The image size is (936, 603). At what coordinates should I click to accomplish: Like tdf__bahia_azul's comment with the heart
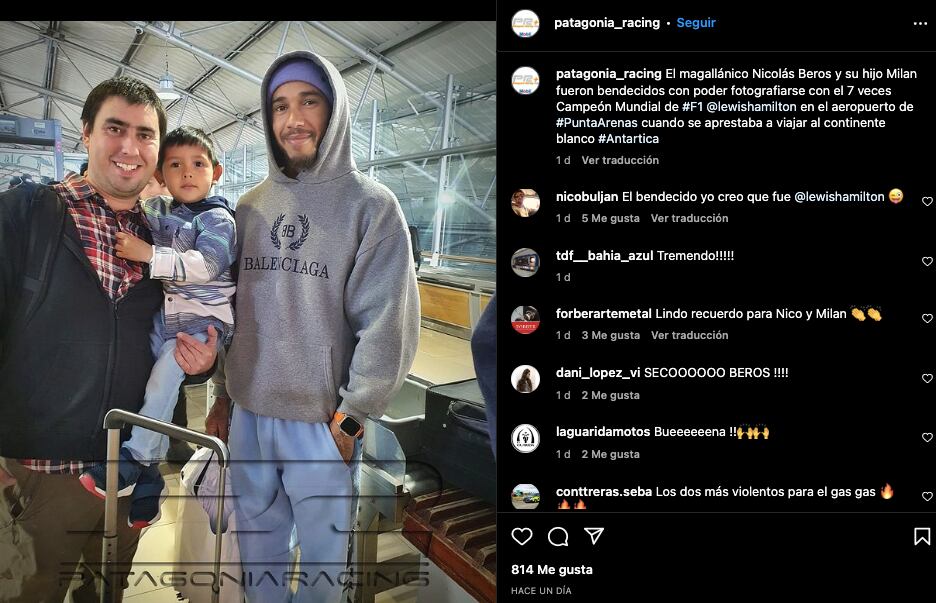click(x=927, y=261)
